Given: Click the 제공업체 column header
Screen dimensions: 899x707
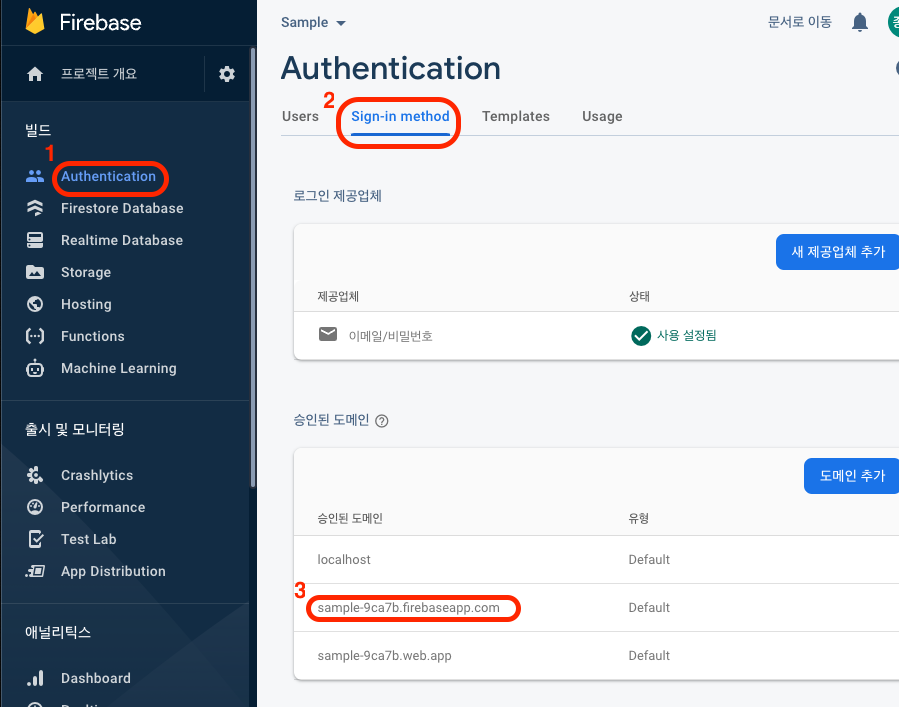Looking at the screenshot, I should pos(338,296).
